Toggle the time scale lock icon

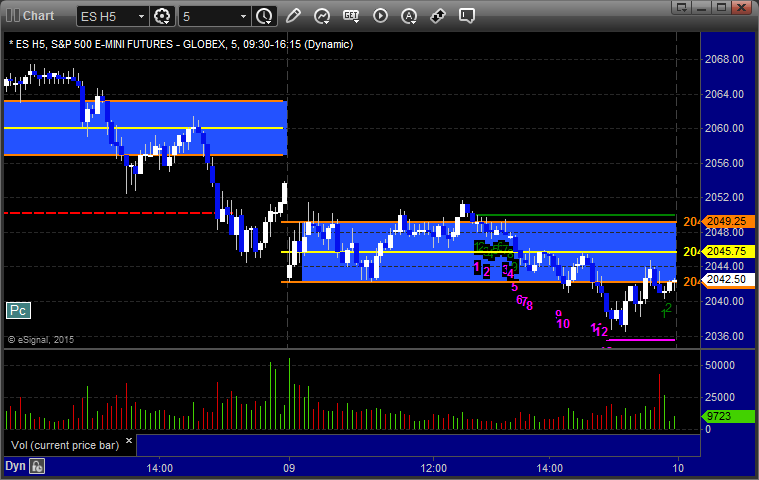point(37,466)
